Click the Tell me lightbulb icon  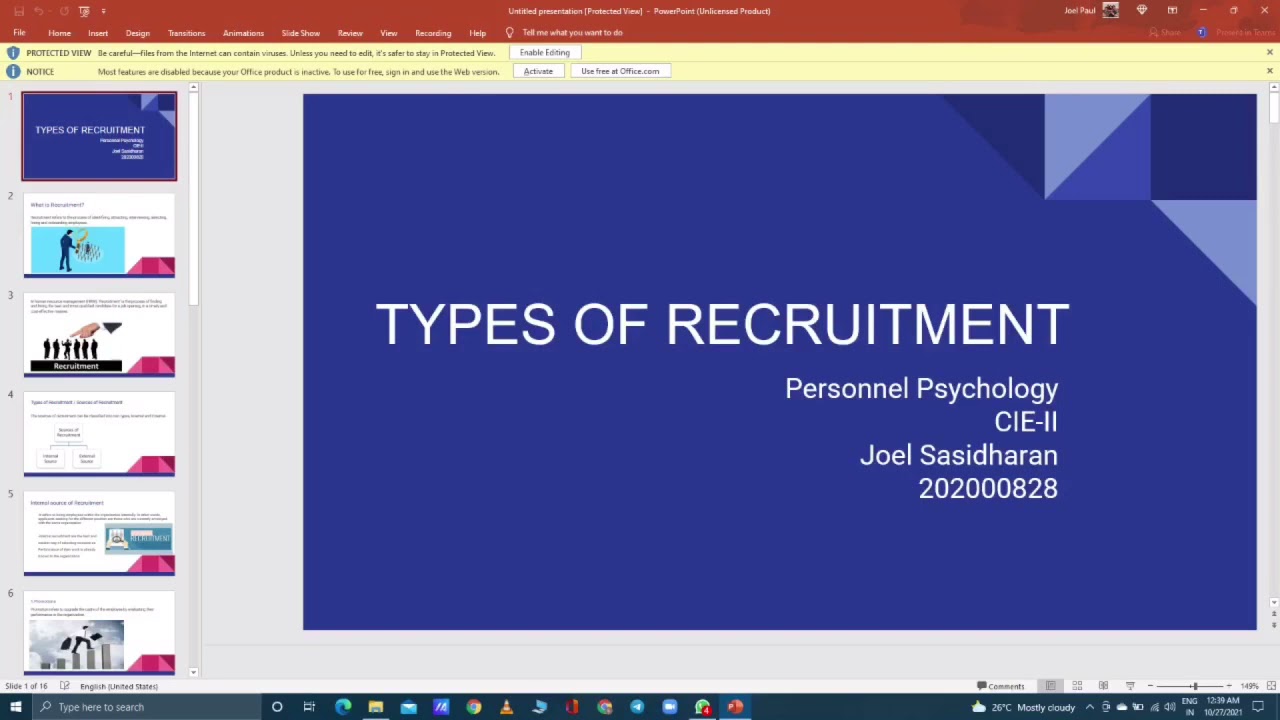(509, 33)
